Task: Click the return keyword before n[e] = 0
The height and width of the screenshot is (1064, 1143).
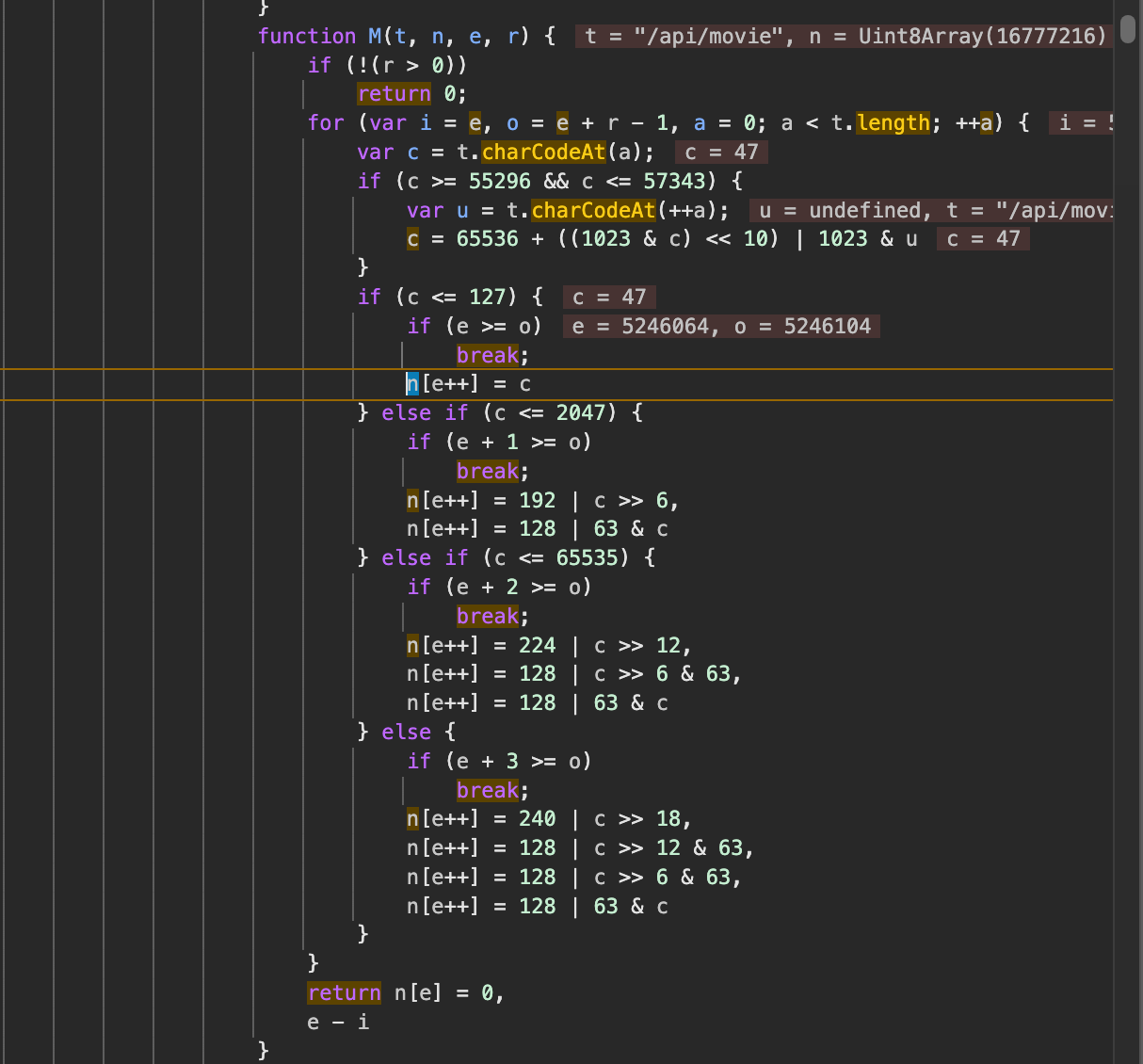Action: (x=344, y=992)
